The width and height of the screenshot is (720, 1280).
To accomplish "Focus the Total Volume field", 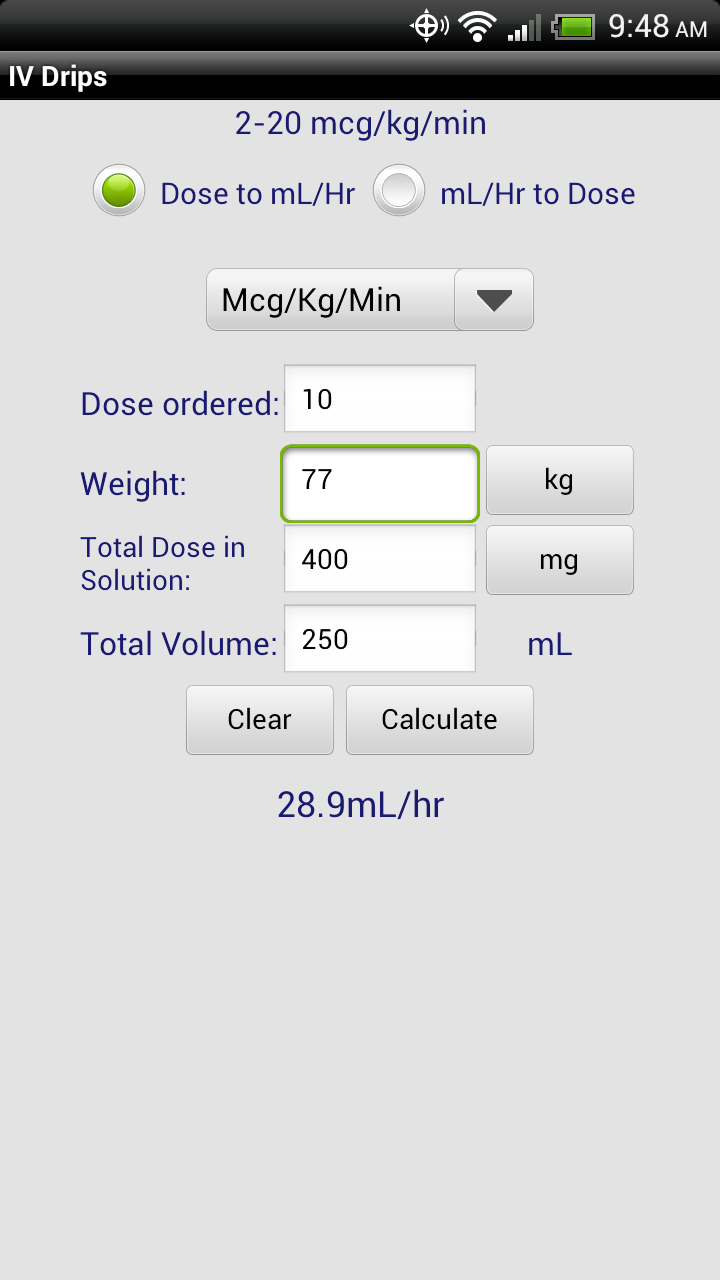I will click(x=380, y=639).
